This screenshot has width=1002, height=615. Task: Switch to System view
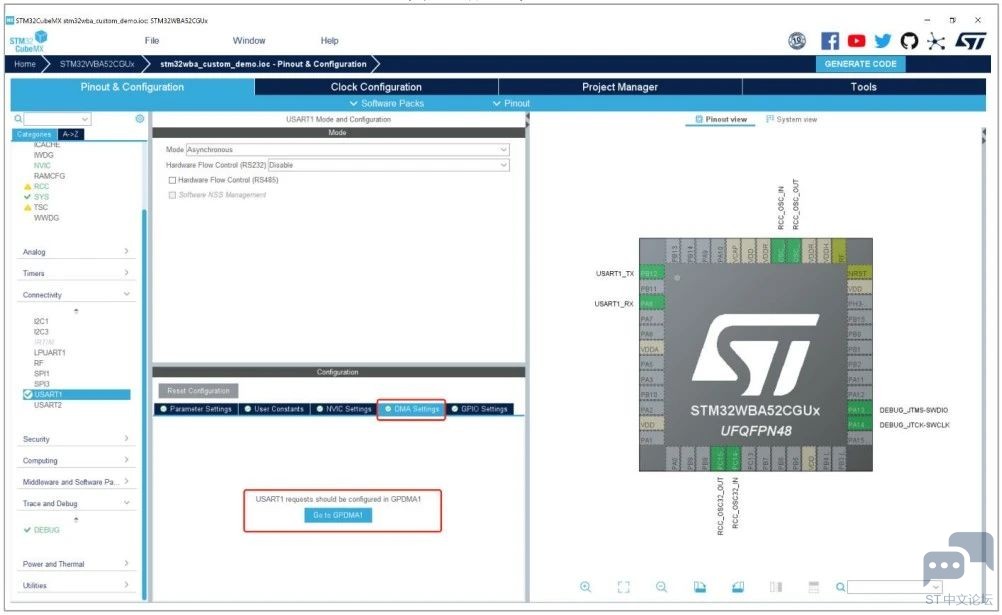(x=791, y=120)
